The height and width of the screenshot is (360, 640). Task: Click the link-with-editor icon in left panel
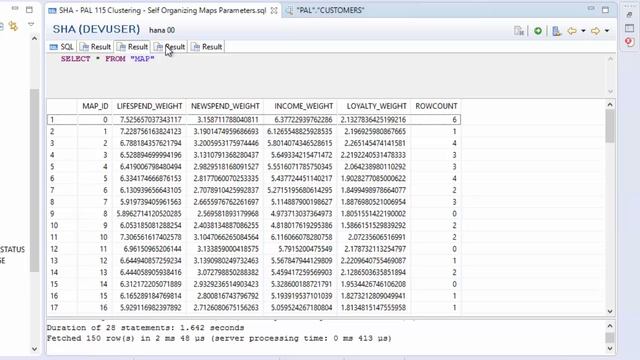(x=13, y=27)
